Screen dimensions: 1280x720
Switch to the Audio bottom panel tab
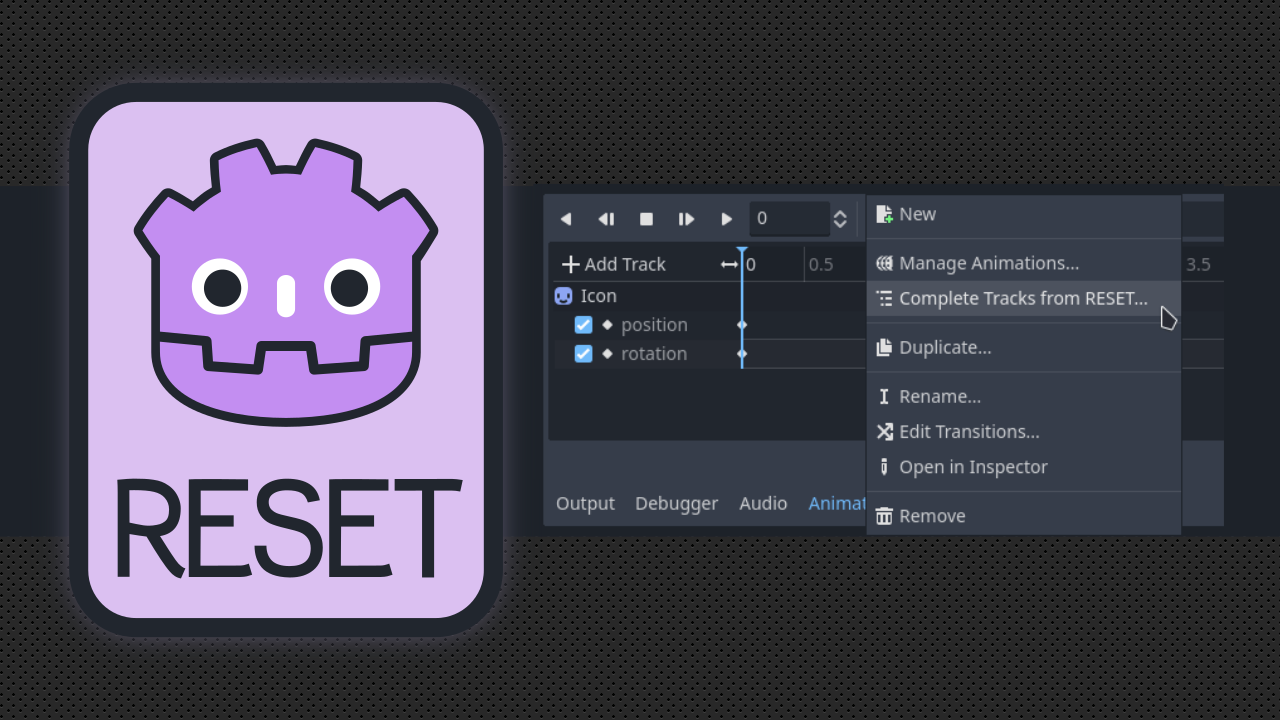tap(763, 503)
